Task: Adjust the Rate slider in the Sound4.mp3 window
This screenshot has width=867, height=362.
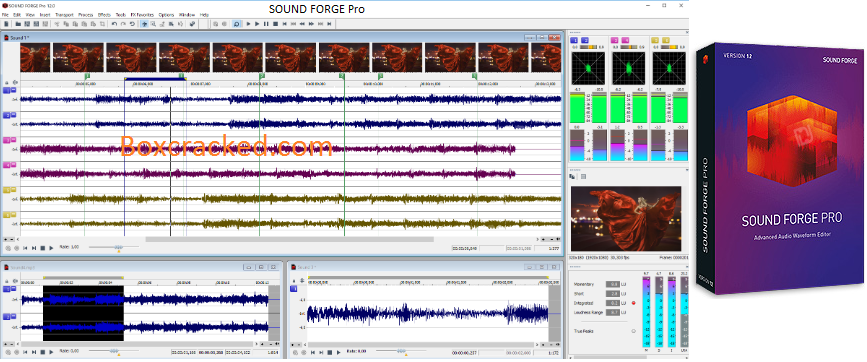Action: coord(114,351)
